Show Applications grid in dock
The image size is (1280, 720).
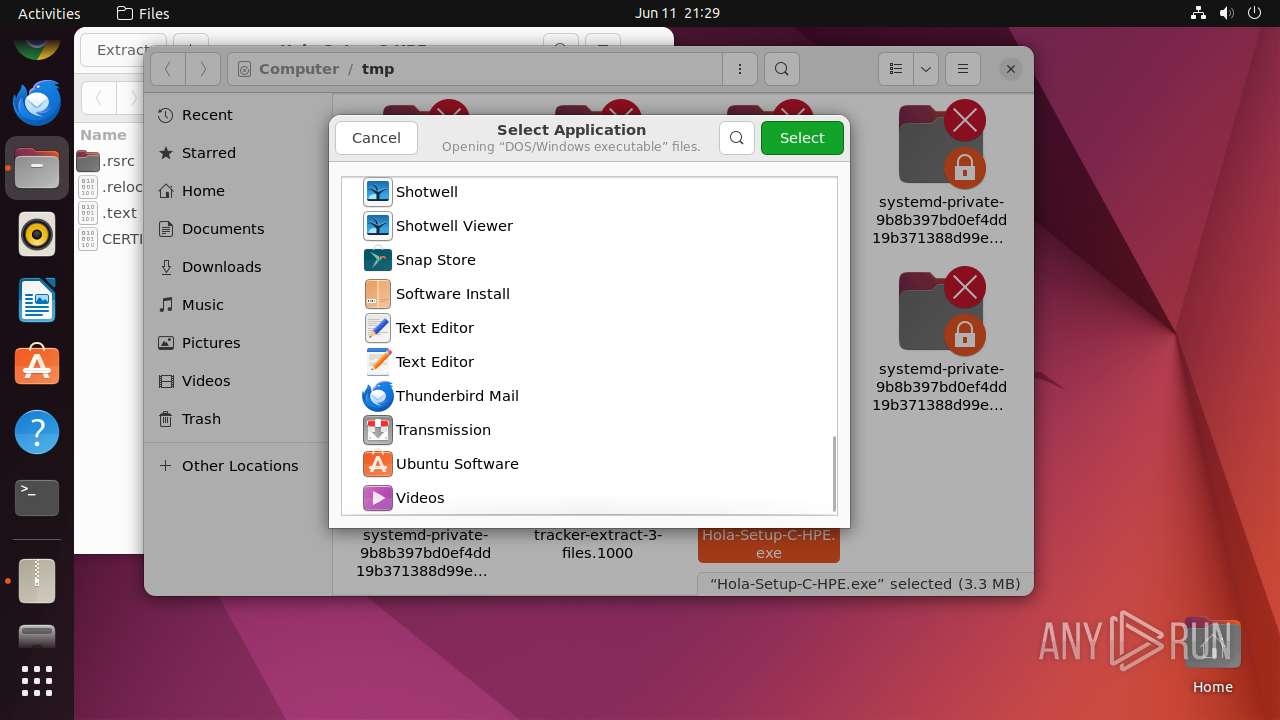coord(37,681)
